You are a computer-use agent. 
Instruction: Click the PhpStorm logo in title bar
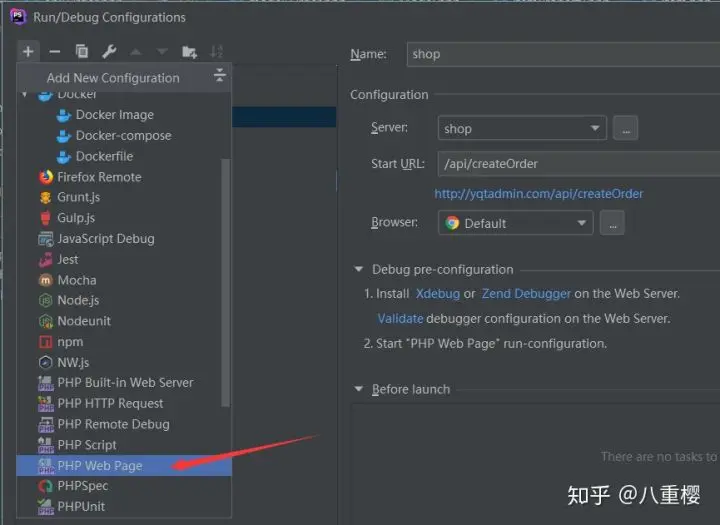(18, 17)
